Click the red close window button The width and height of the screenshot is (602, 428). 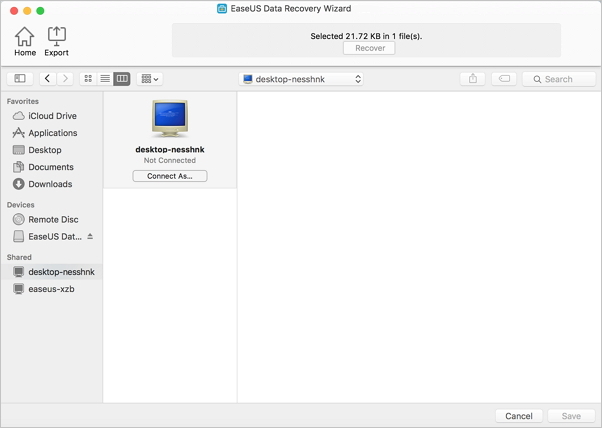click(14, 11)
